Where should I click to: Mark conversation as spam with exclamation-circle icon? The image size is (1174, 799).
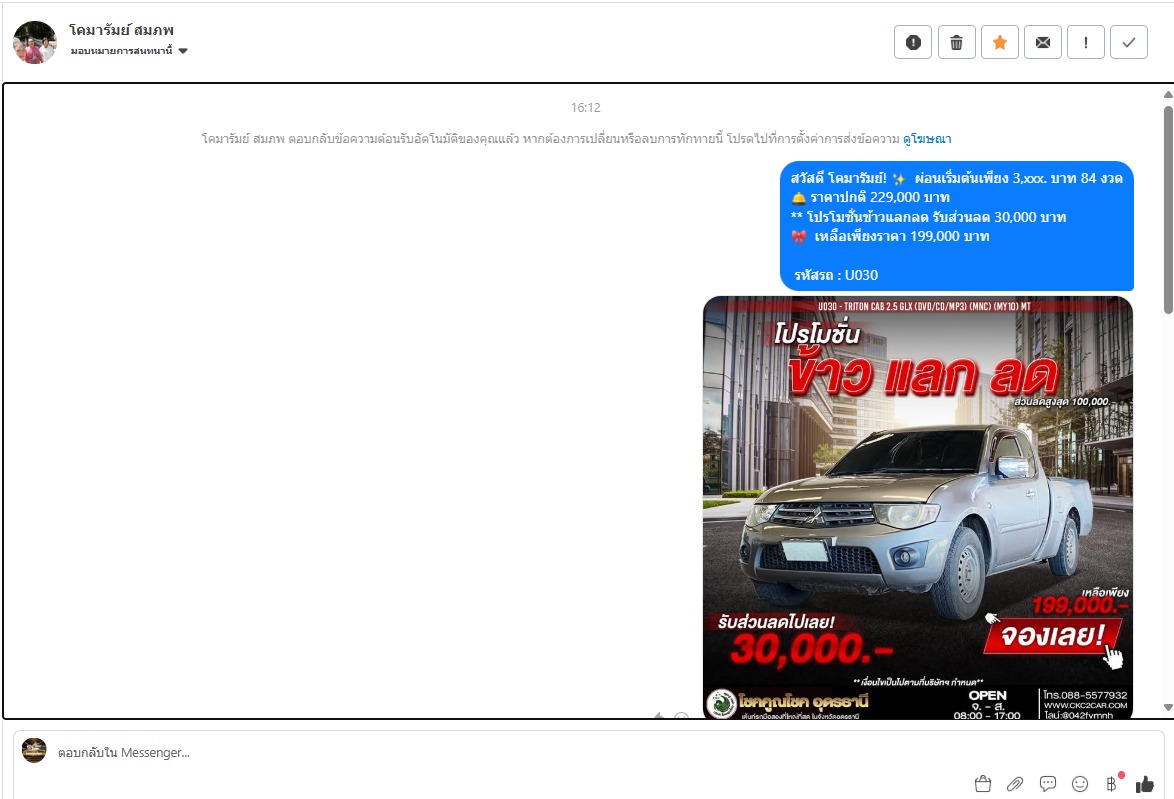[x=913, y=42]
